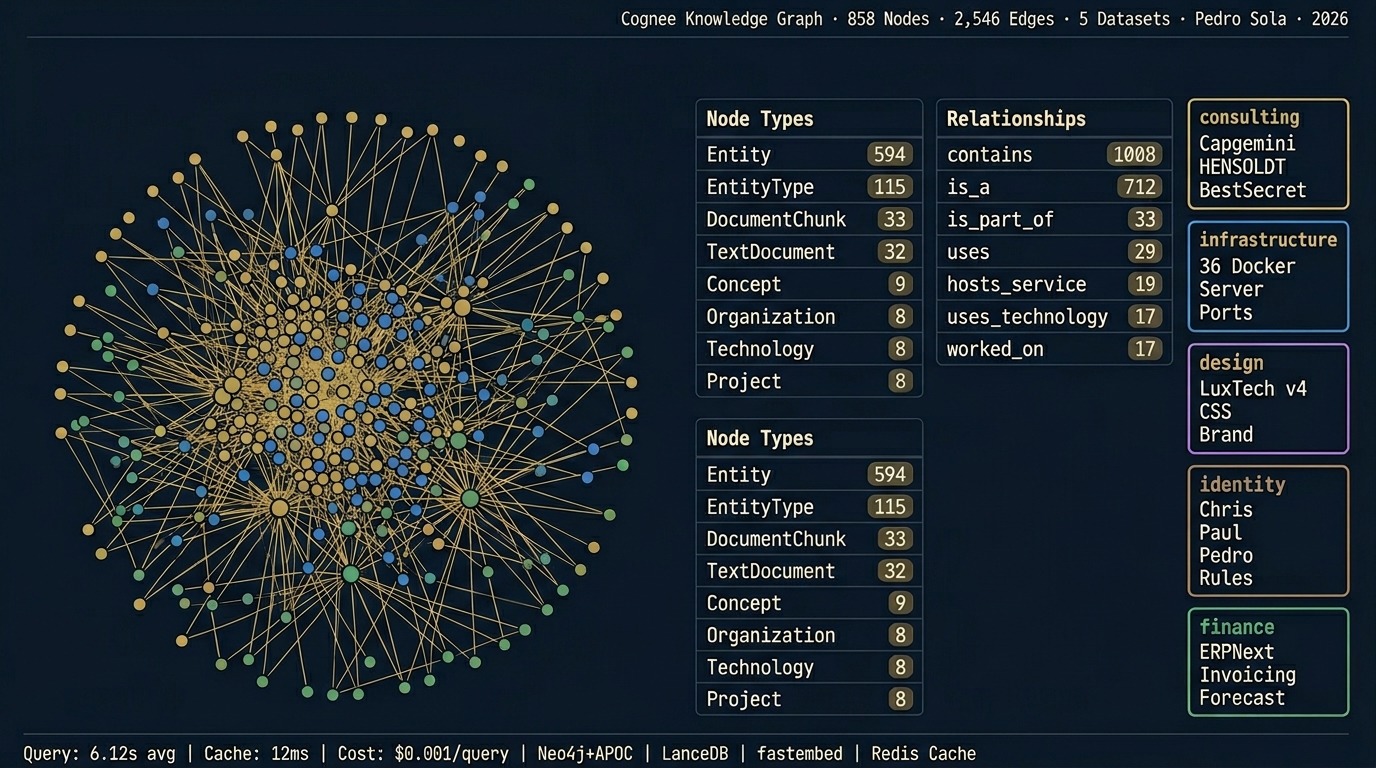Open the consulting dataset card title
This screenshot has width=1376, height=768.
(x=1249, y=117)
